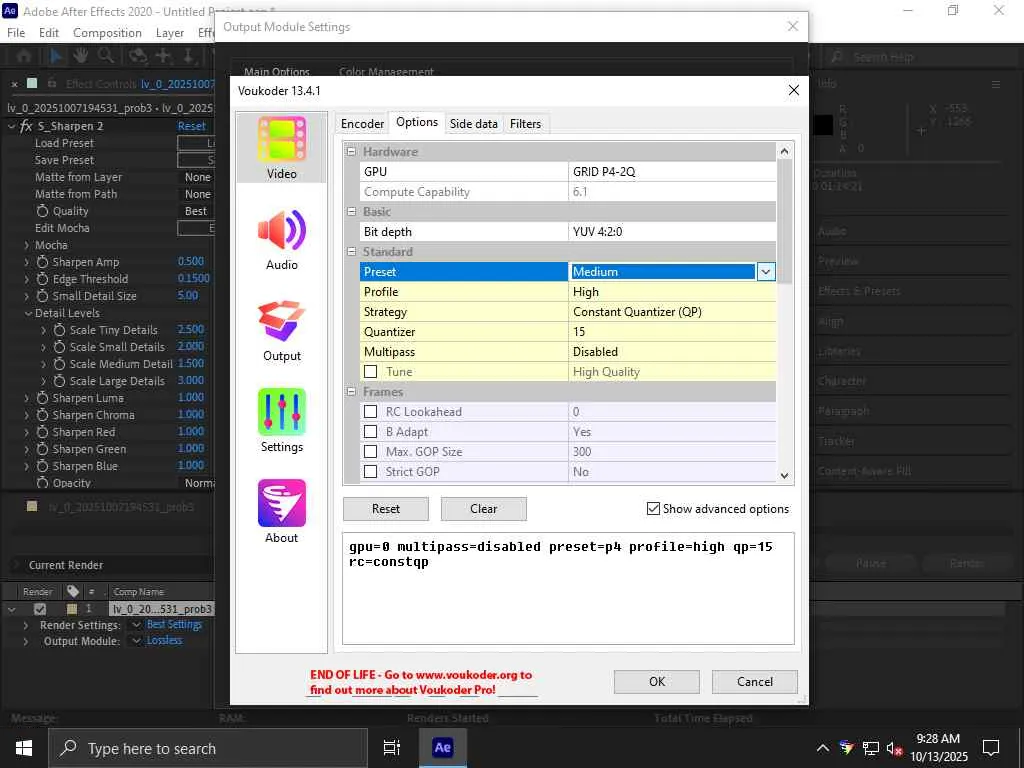Enable the Tune option checkbox
1024x768 pixels.
click(x=370, y=372)
